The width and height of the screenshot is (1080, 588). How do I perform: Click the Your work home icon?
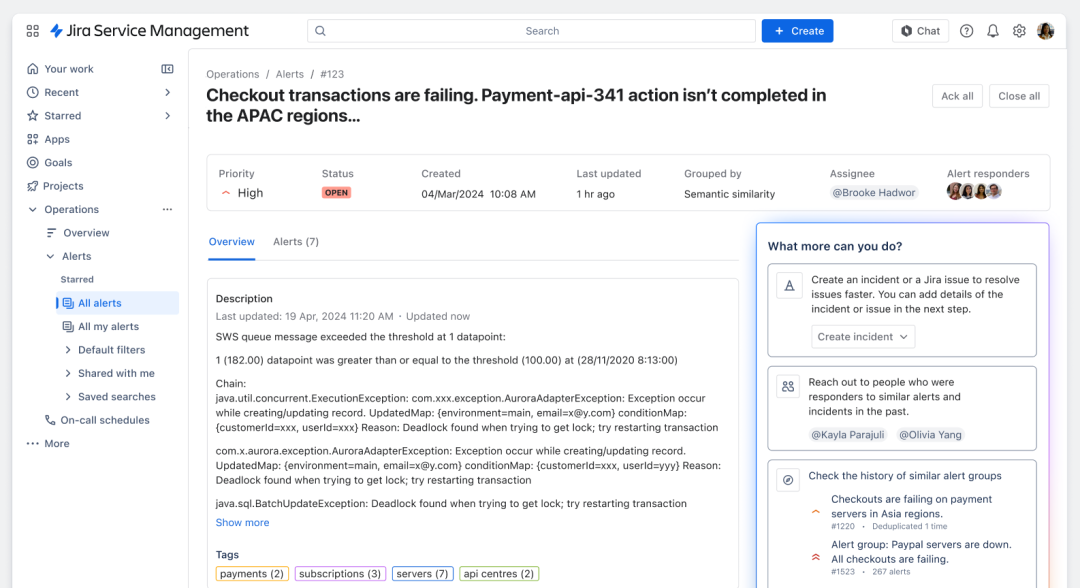coord(32,69)
